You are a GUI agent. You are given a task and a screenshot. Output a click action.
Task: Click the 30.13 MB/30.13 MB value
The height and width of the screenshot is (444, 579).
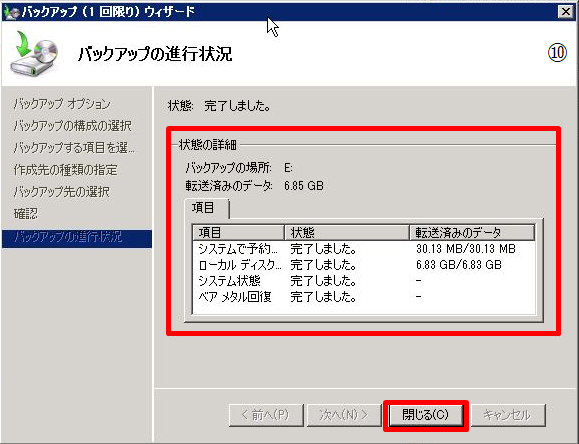coord(466,249)
